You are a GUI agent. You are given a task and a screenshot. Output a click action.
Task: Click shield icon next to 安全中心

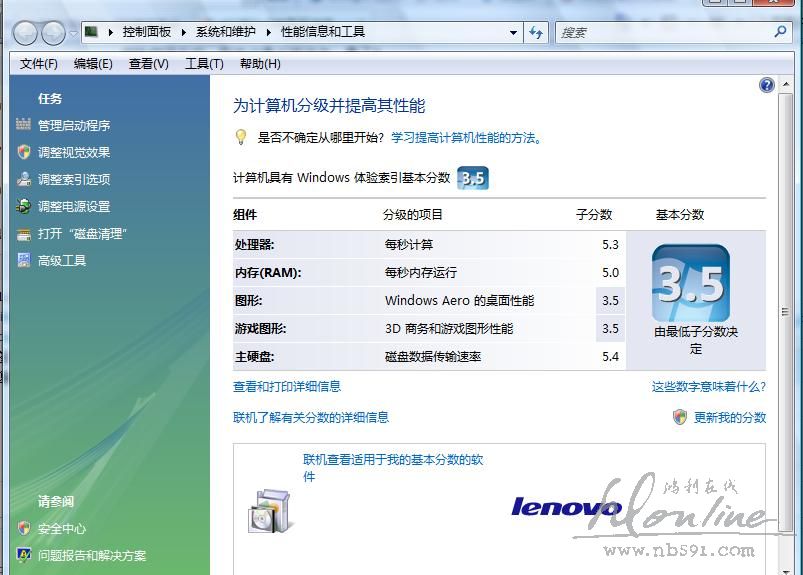[24, 528]
